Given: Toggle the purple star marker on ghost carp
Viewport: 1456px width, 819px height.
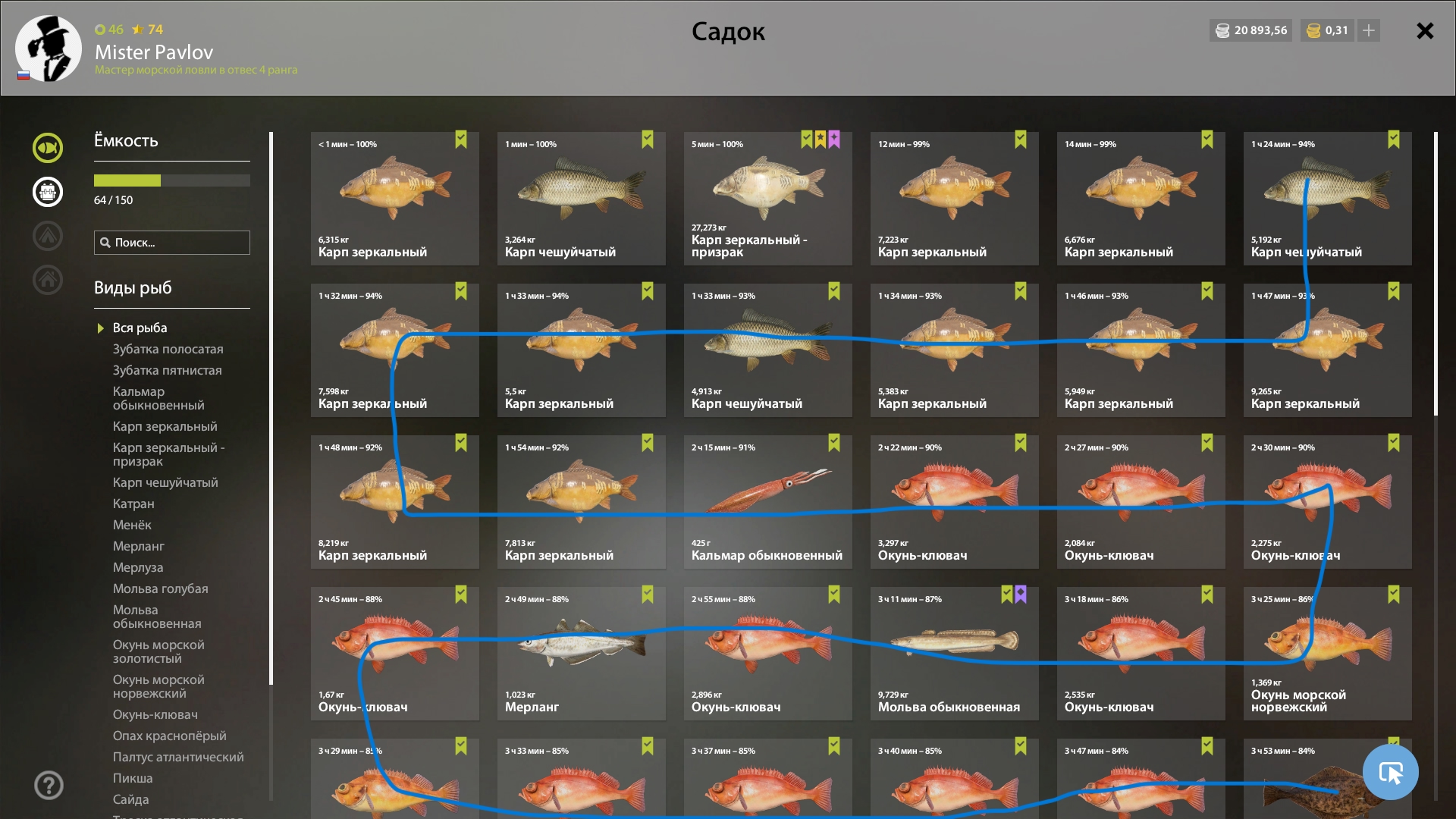Looking at the screenshot, I should coord(834,140).
